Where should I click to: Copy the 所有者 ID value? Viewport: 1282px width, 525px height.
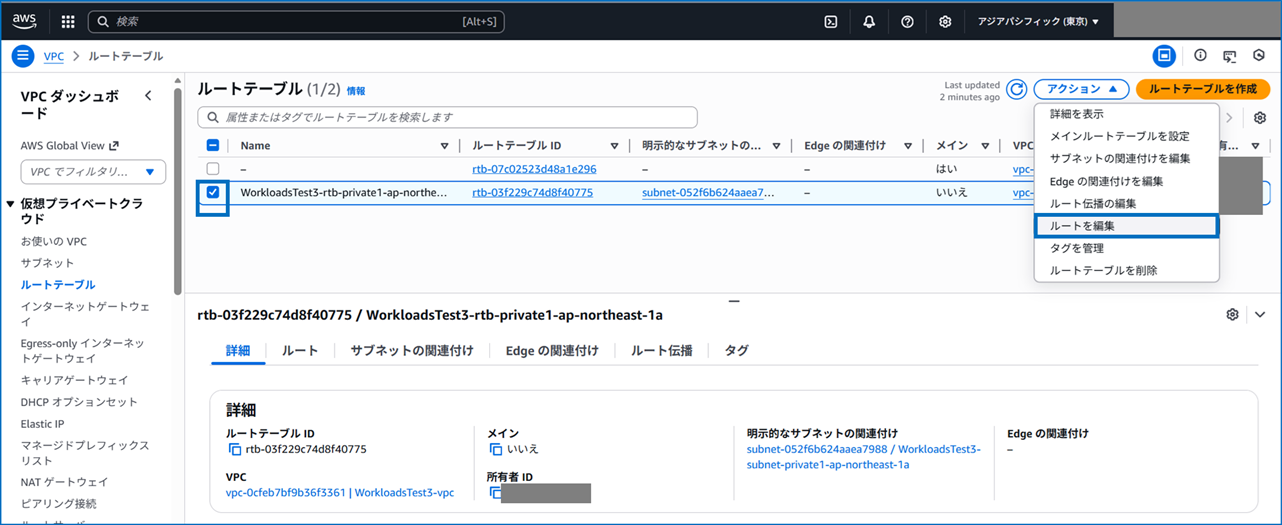[x=496, y=492]
